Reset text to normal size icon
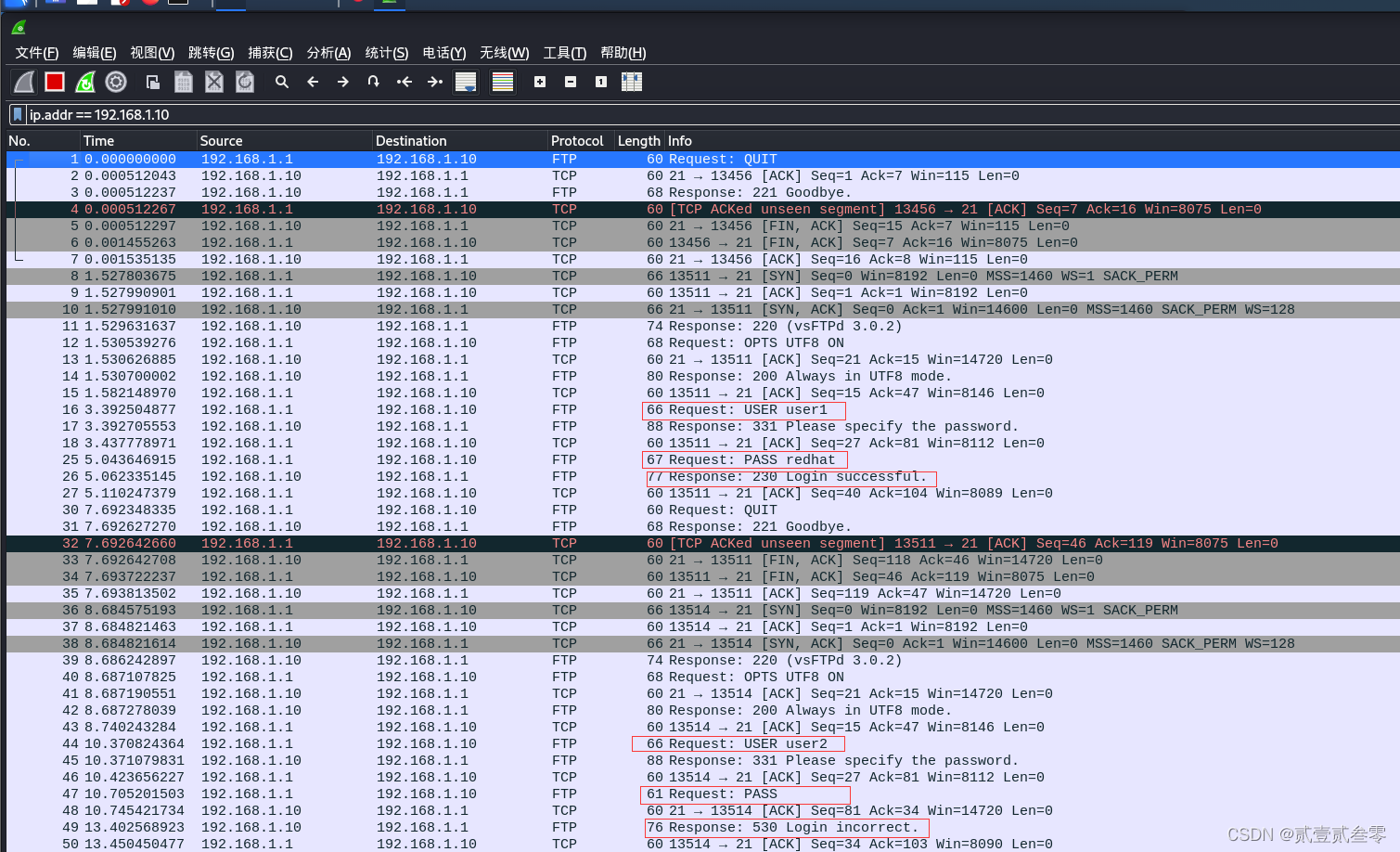The height and width of the screenshot is (852, 1400). pyautogui.click(x=601, y=82)
